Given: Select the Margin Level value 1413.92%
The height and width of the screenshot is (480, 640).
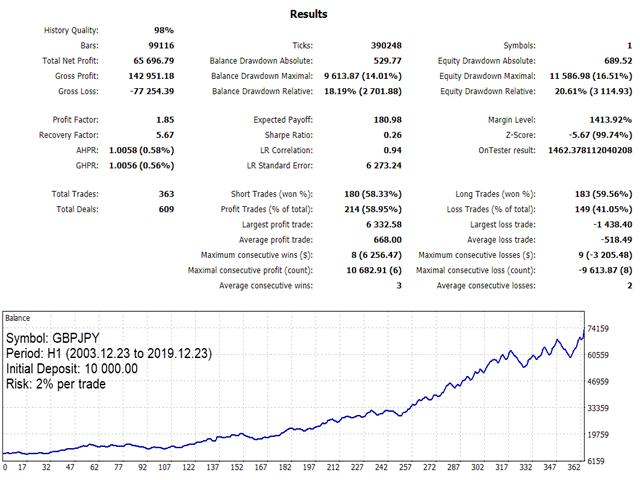Looking at the screenshot, I should click(611, 120).
